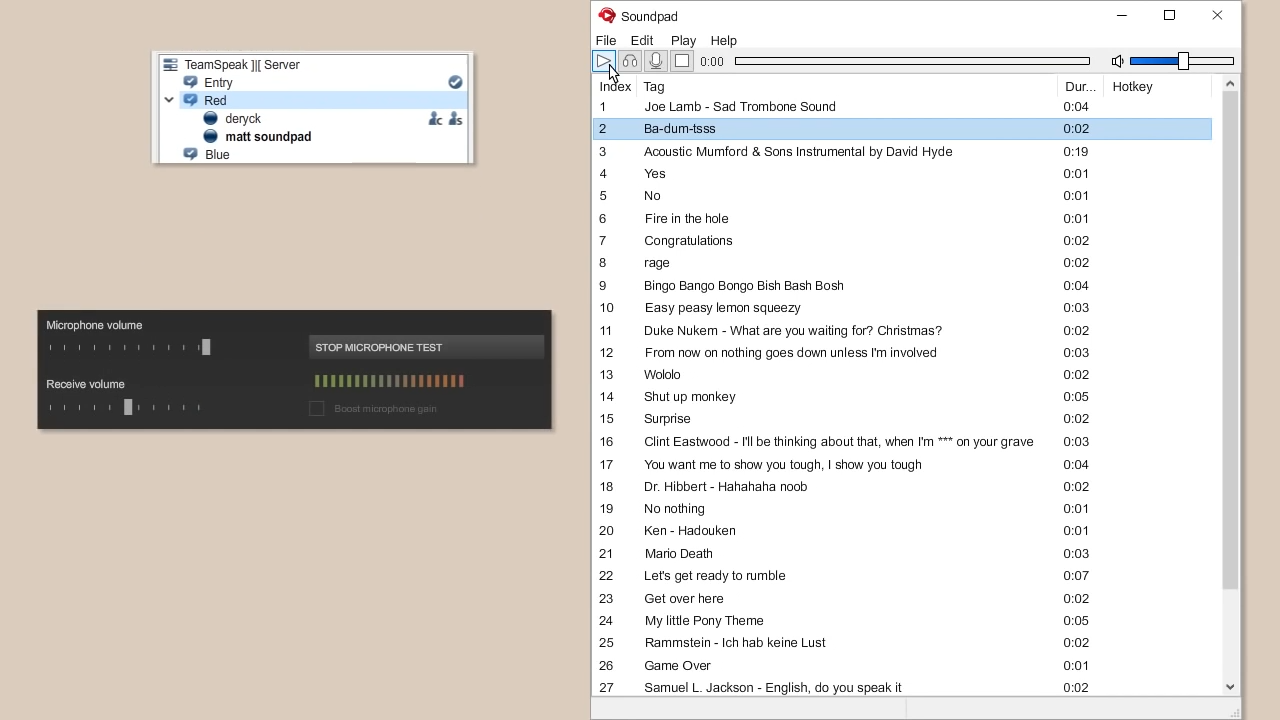
Task: Click deryck's channel admin badge icon
Action: click(x=436, y=119)
